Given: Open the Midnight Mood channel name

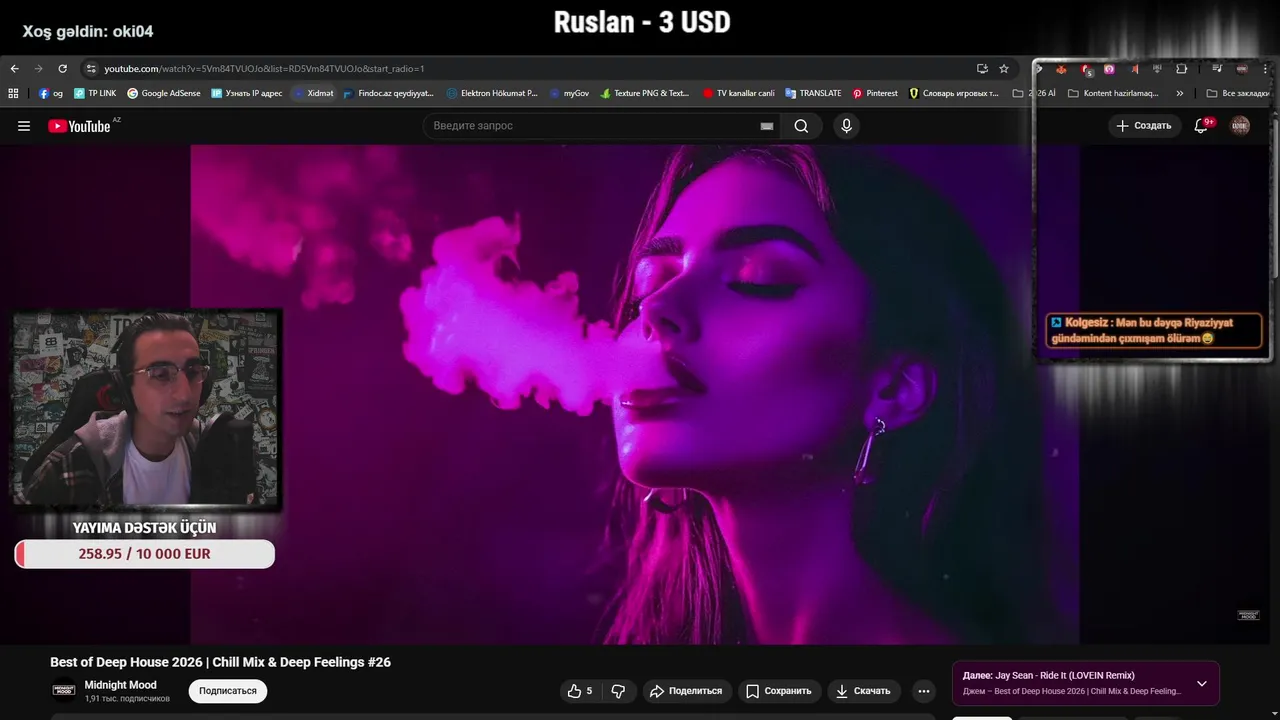Looking at the screenshot, I should pyautogui.click(x=120, y=685).
